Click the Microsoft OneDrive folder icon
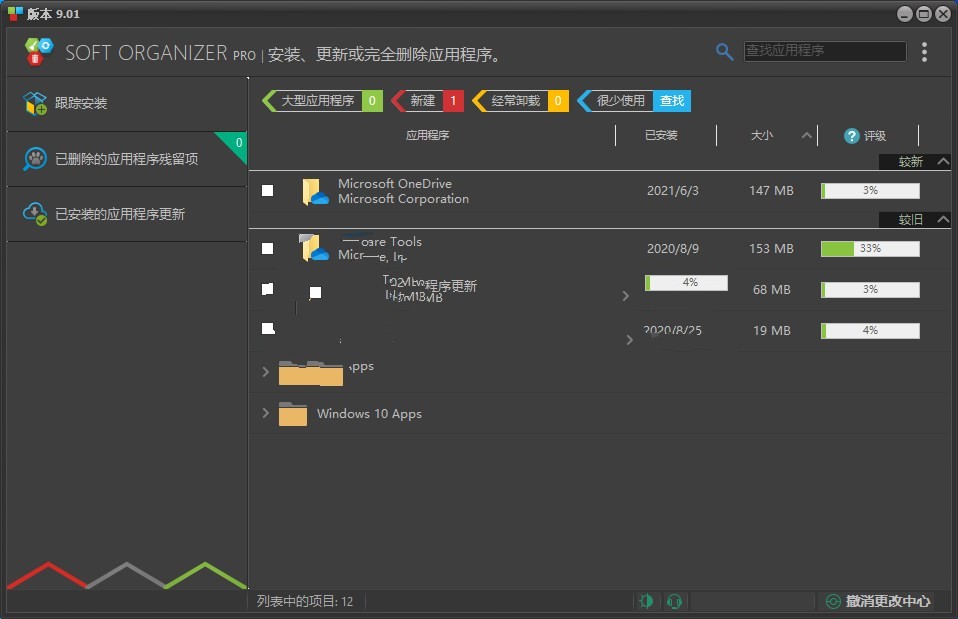 (x=315, y=192)
